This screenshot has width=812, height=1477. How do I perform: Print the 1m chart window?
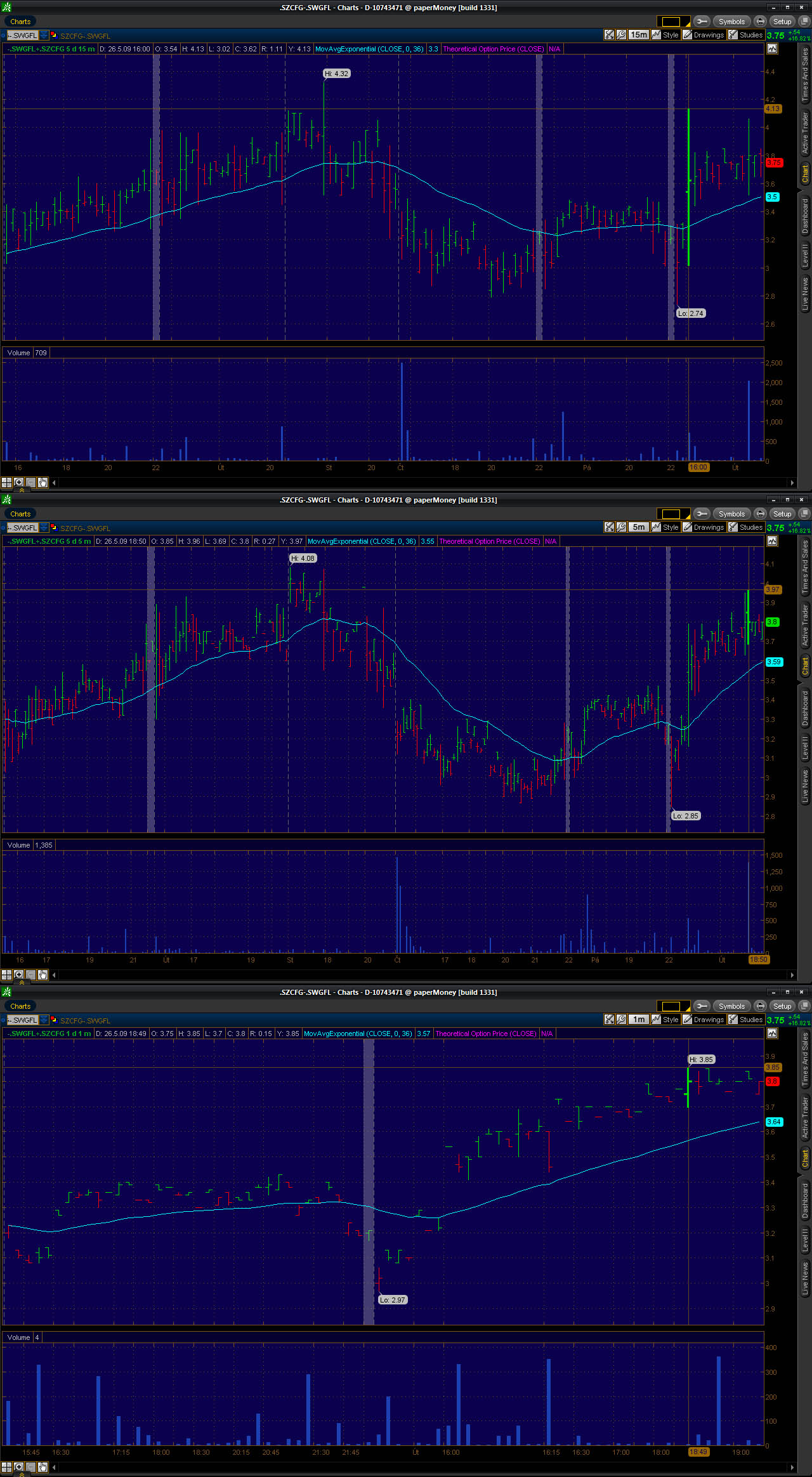tap(760, 1006)
